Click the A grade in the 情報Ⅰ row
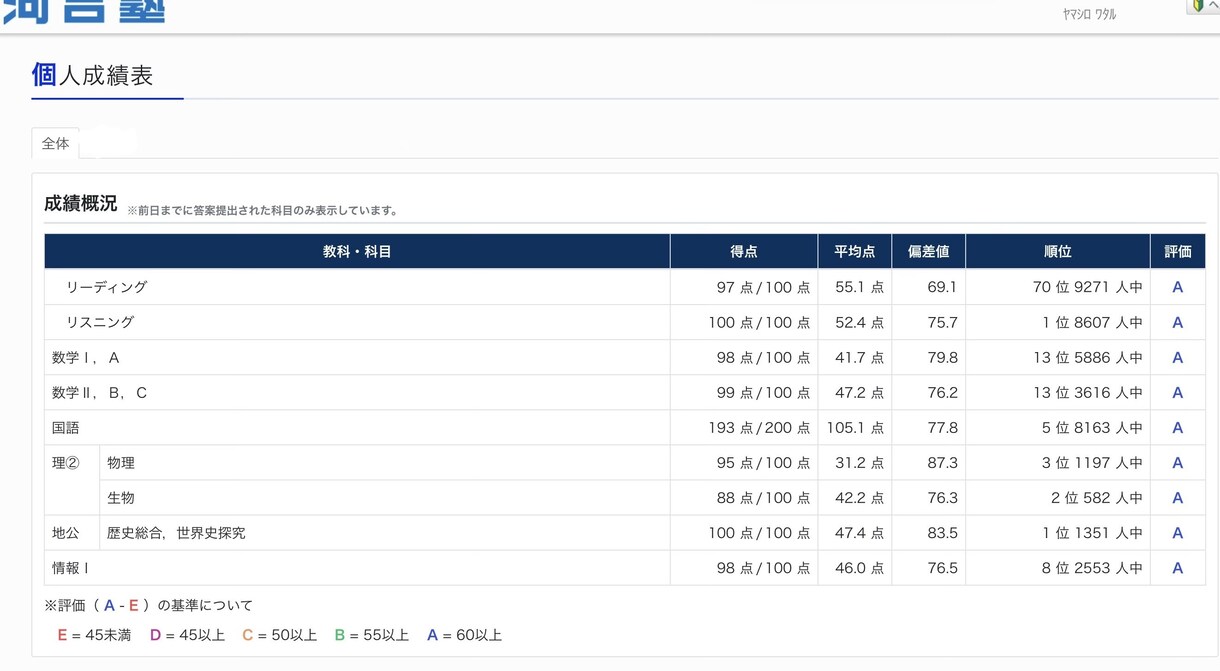The width and height of the screenshot is (1220, 671). [1178, 568]
